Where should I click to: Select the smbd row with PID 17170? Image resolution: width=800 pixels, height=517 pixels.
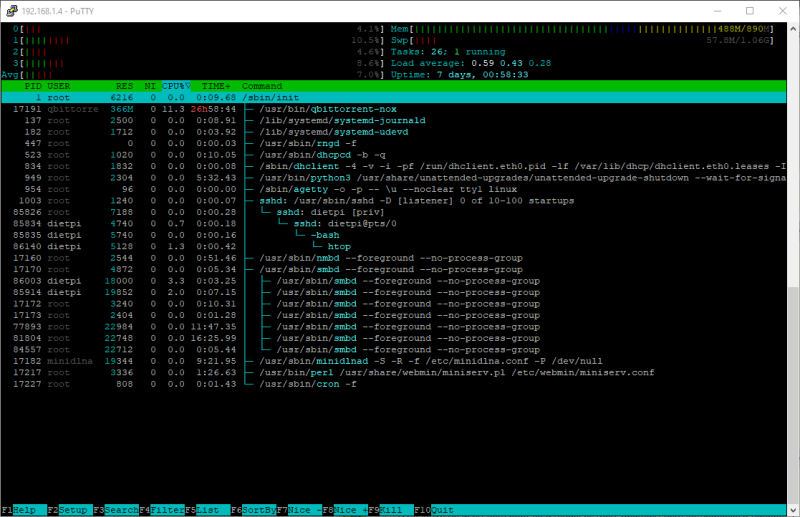pyautogui.click(x=393, y=269)
